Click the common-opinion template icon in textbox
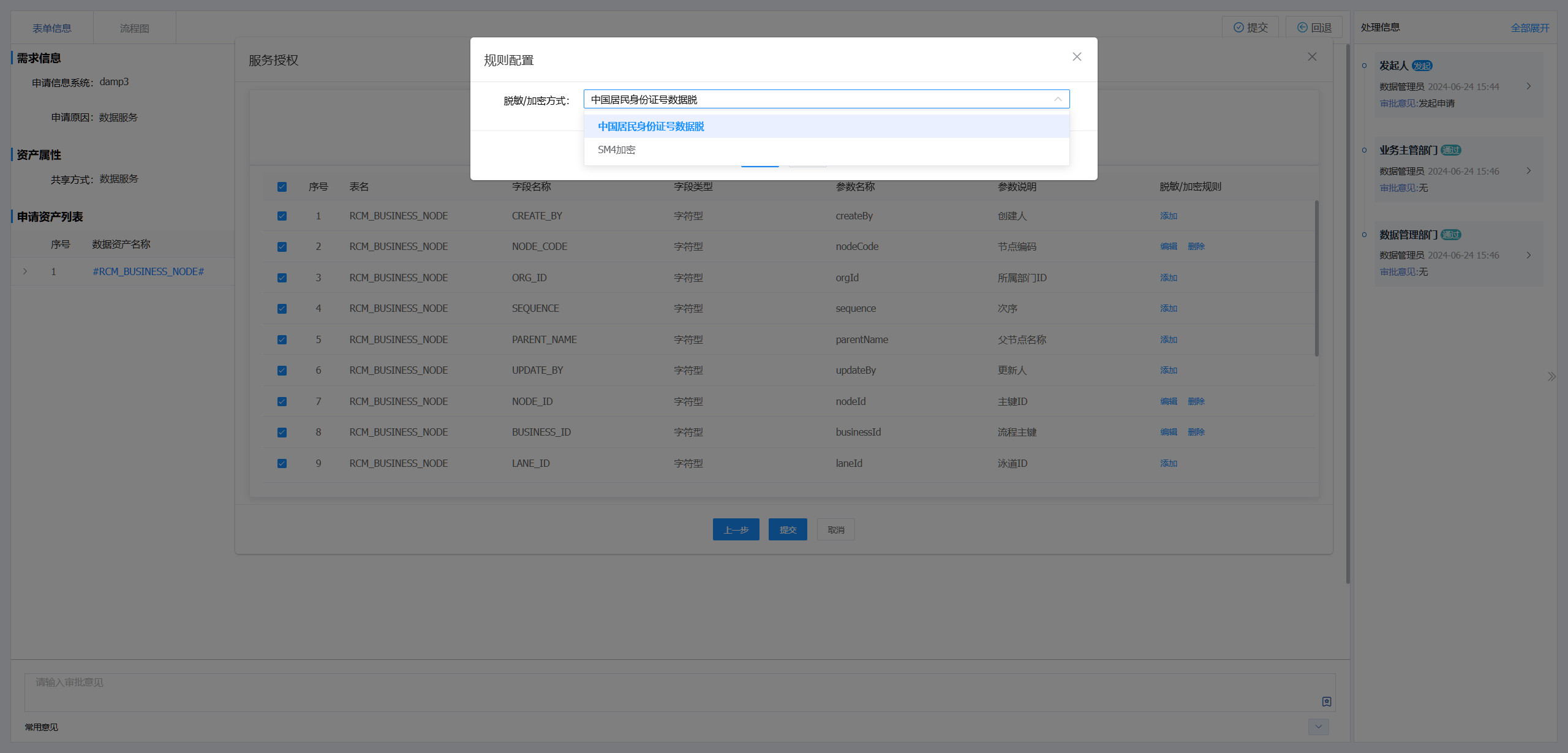This screenshot has width=1568, height=753. click(1327, 702)
